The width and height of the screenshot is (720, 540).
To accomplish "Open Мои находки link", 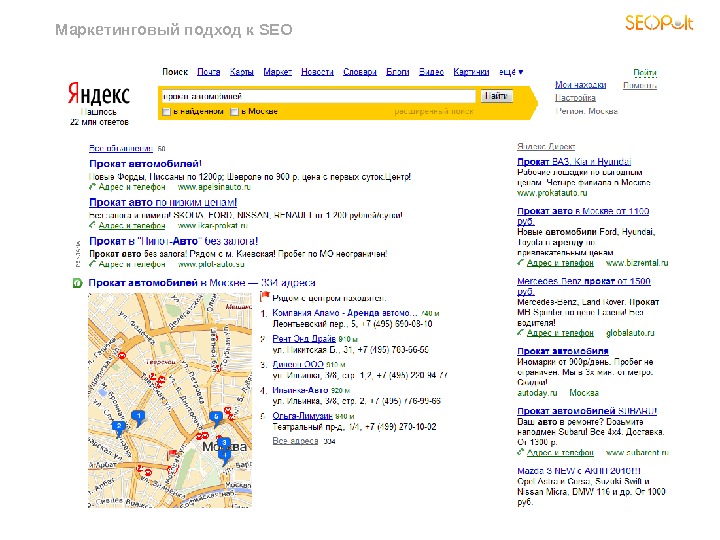I will pyautogui.click(x=580, y=85).
